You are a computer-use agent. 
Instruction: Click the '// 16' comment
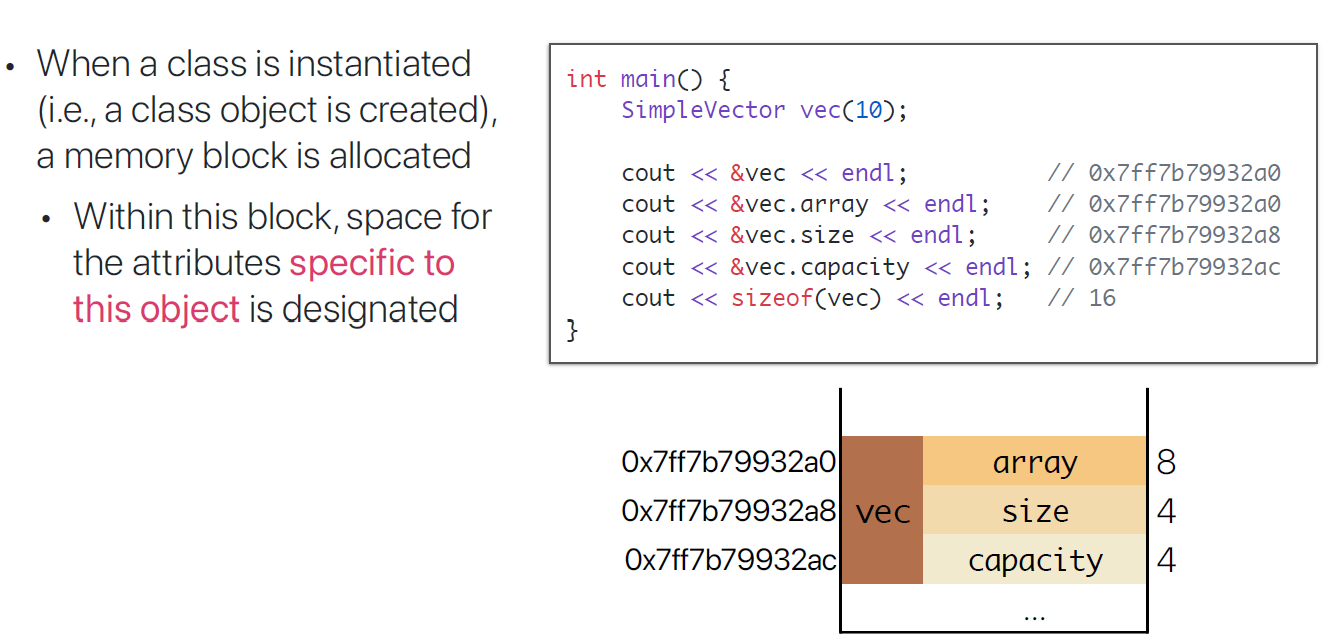[x=1081, y=298]
